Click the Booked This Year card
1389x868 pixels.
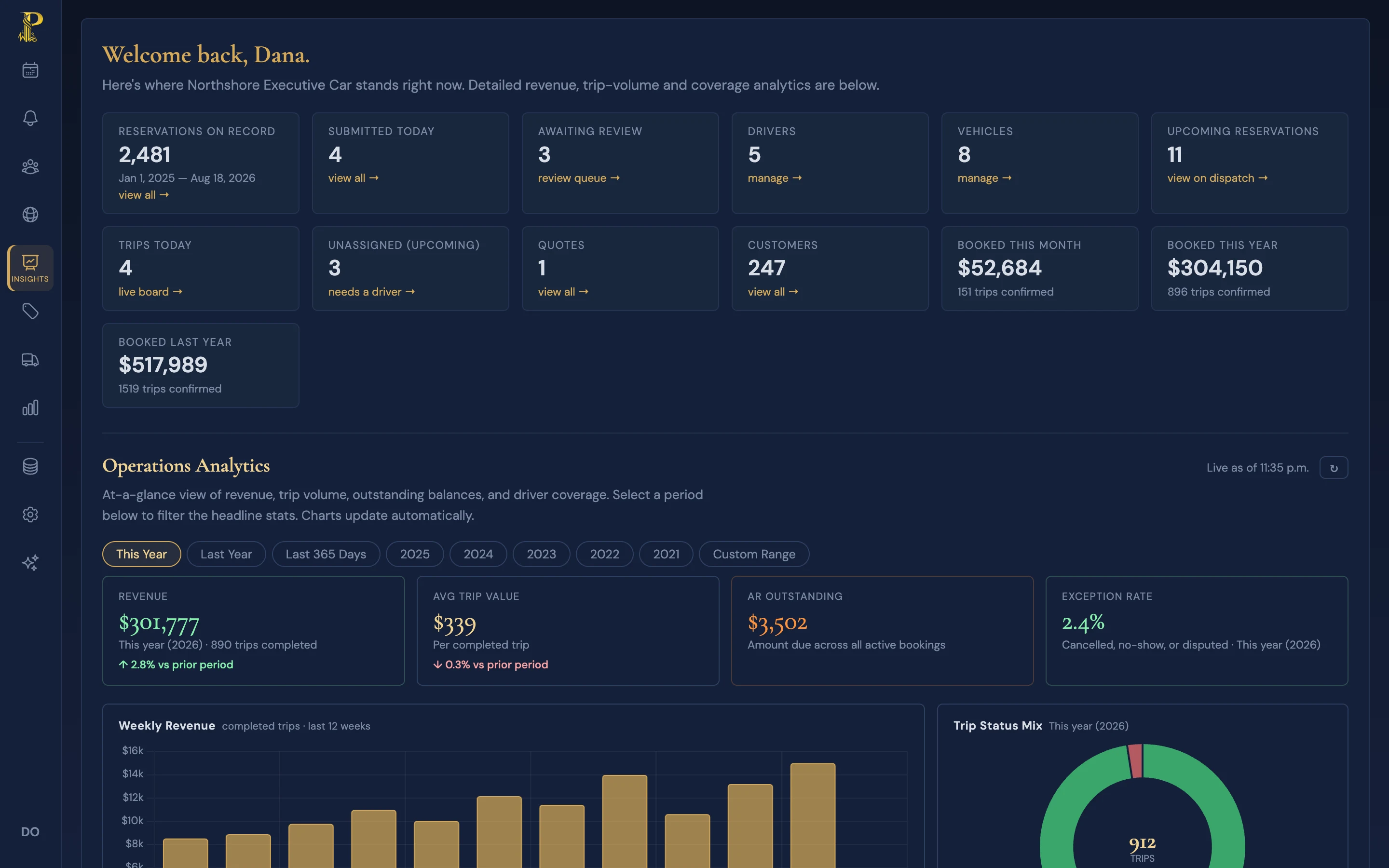click(x=1249, y=269)
